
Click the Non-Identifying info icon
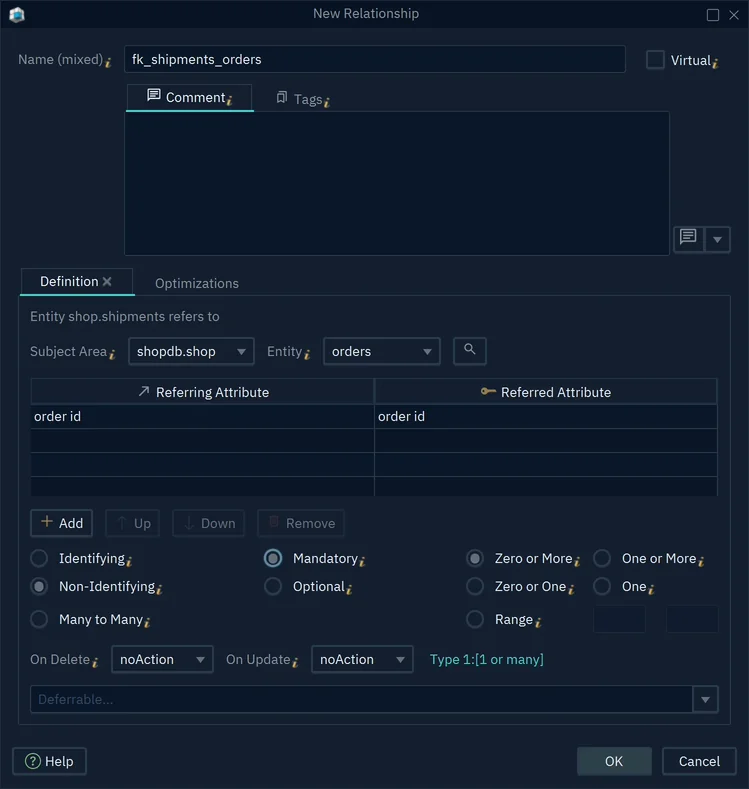tap(159, 589)
